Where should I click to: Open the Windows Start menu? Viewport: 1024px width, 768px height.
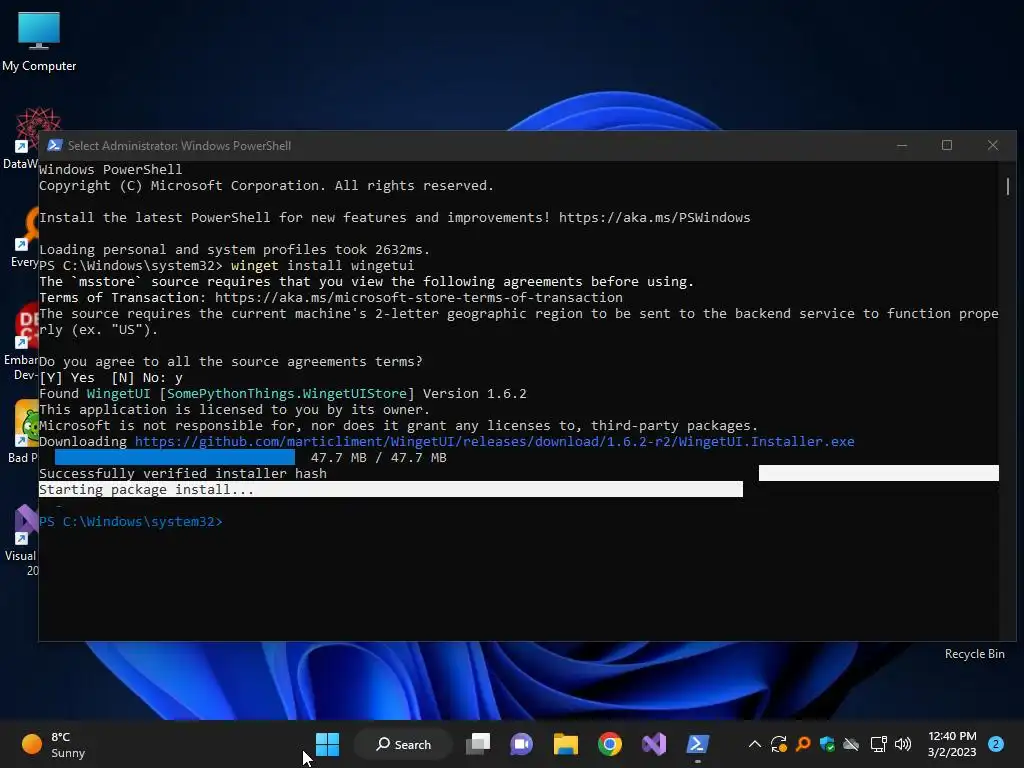point(327,744)
